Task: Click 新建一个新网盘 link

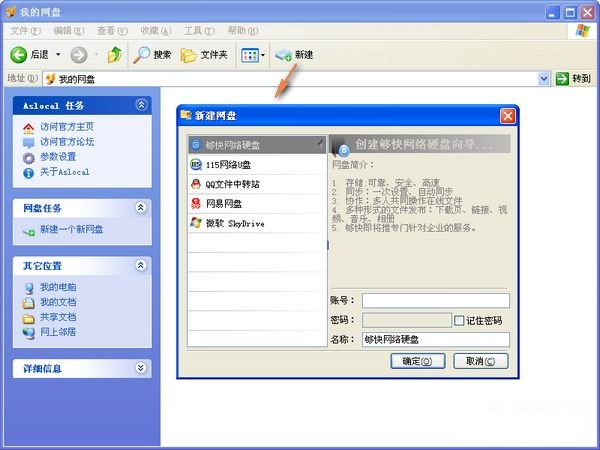Action: pyautogui.click(x=72, y=230)
